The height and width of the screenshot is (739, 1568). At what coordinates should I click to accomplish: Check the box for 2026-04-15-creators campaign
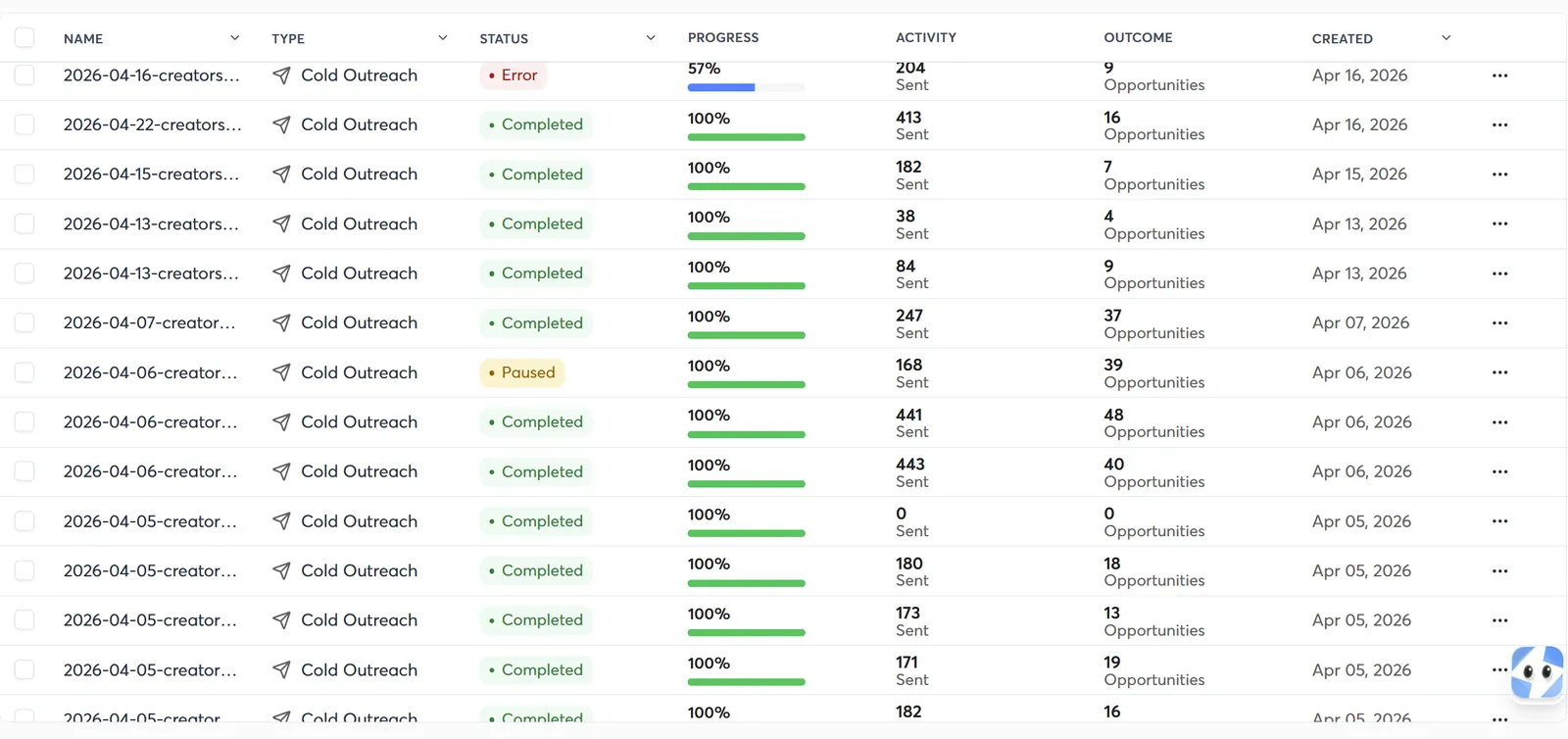pos(24,174)
